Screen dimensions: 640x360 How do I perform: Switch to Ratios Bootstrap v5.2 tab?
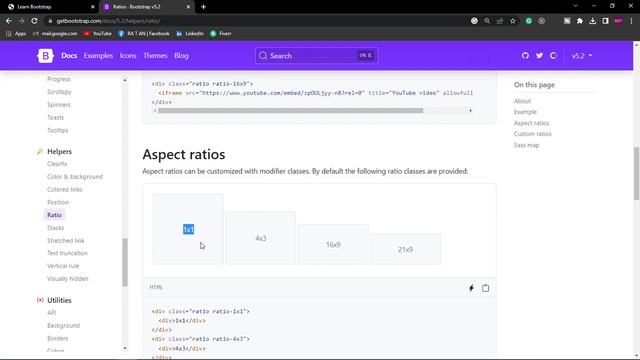tap(147, 7)
